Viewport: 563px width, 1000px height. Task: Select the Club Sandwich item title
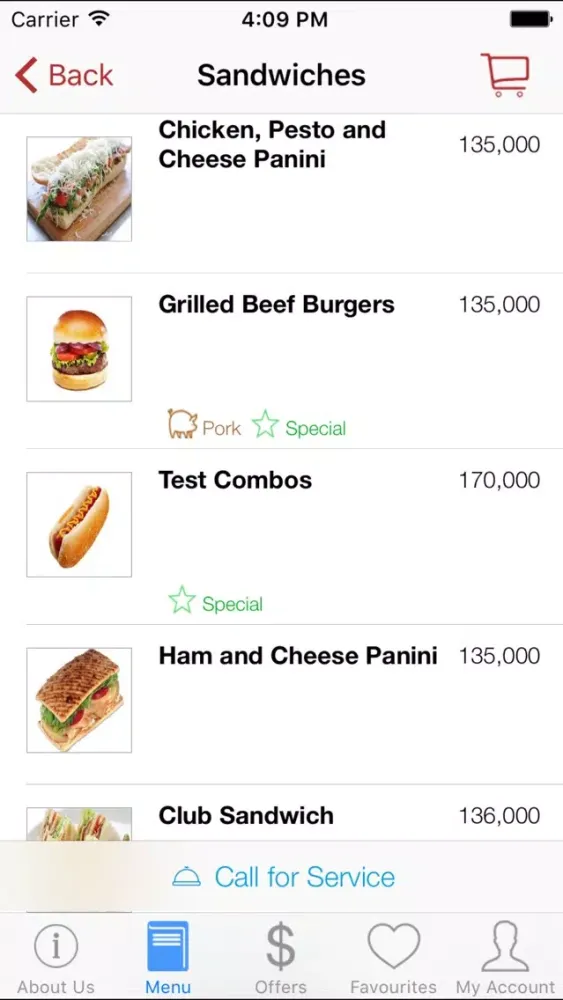(246, 815)
